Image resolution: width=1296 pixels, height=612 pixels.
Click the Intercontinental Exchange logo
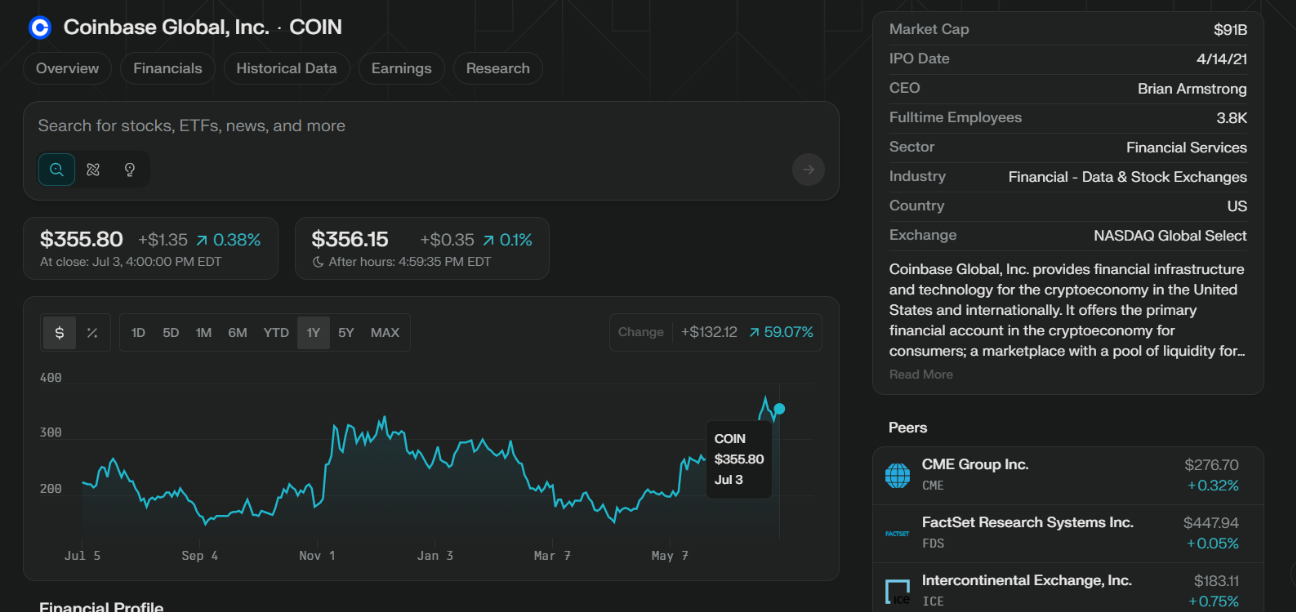898,591
